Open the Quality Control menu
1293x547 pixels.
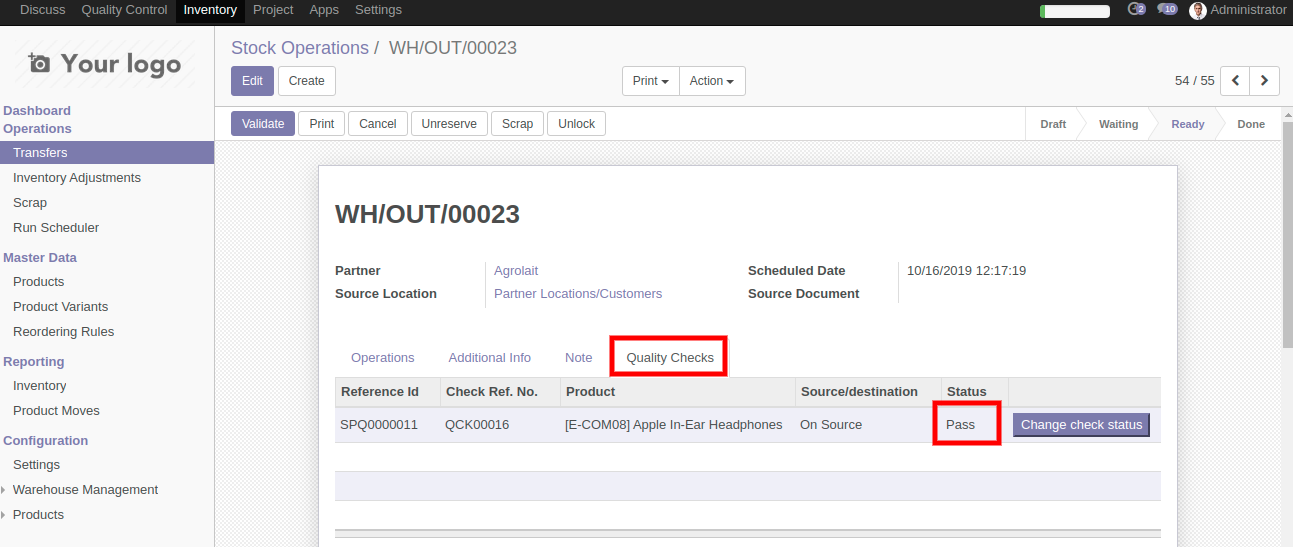pyautogui.click(x=124, y=10)
